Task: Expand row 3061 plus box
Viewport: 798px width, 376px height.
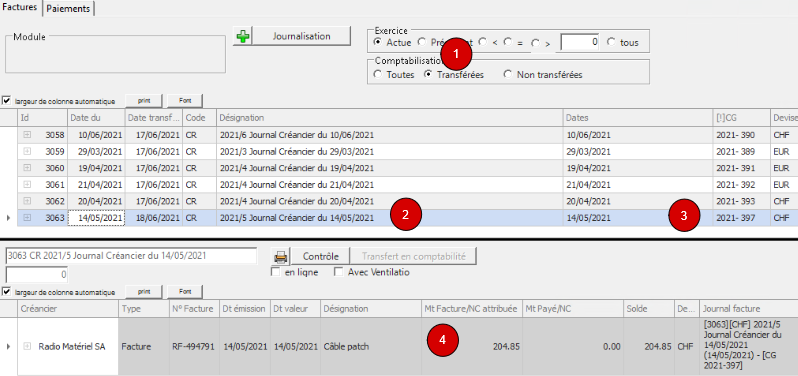Action: point(27,184)
